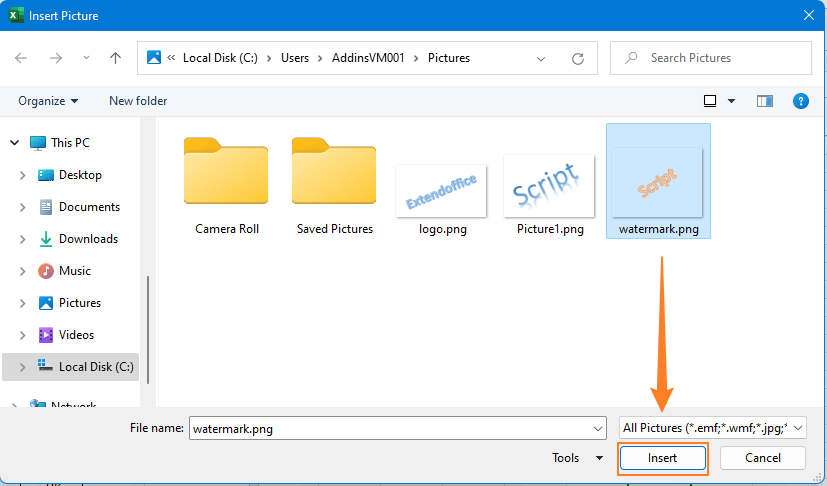Open the Camera Roll folder icon
The width and height of the screenshot is (827, 486).
pos(227,172)
